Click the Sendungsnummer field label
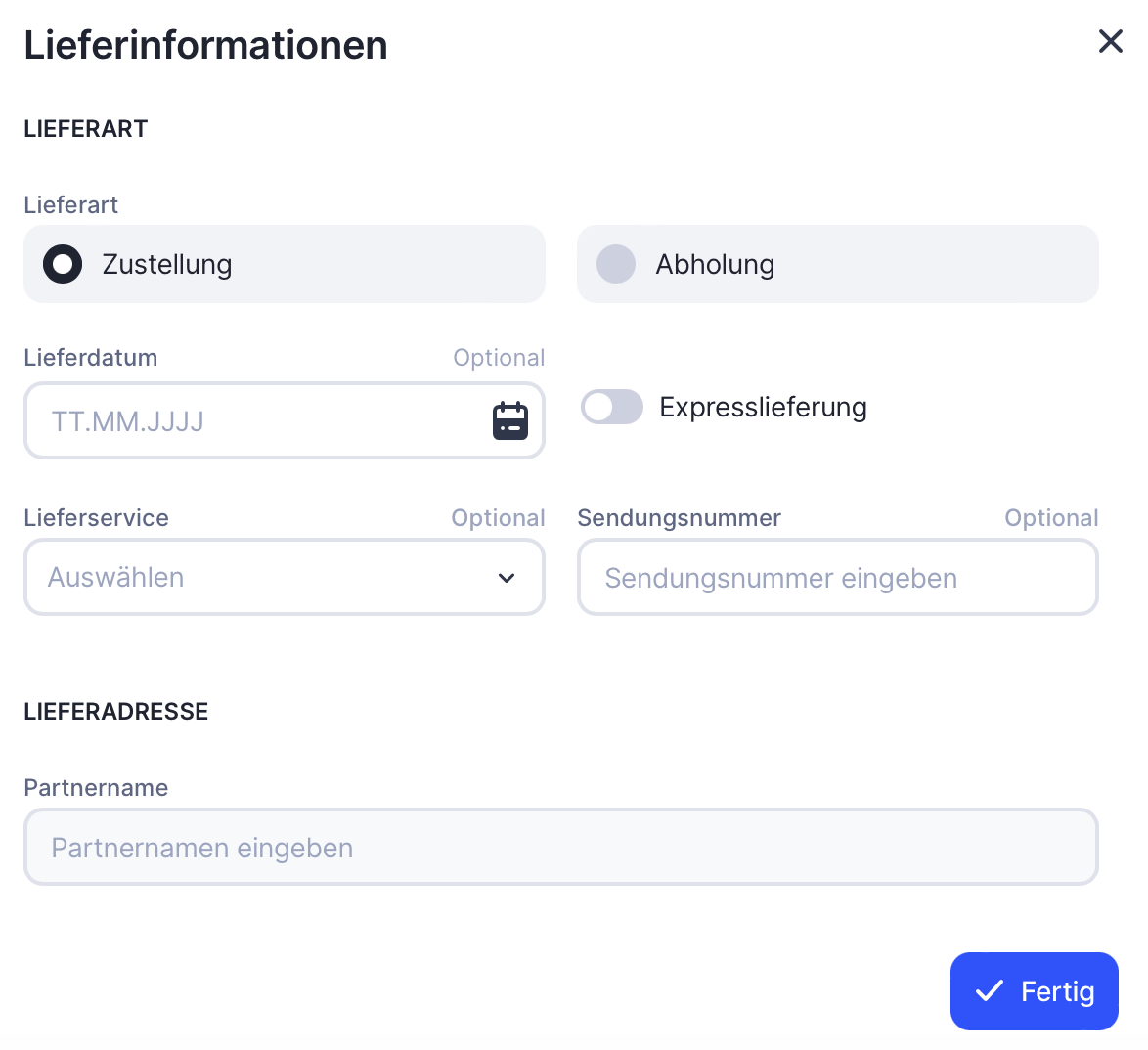Image resolution: width=1148 pixels, height=1050 pixels. pos(680,518)
